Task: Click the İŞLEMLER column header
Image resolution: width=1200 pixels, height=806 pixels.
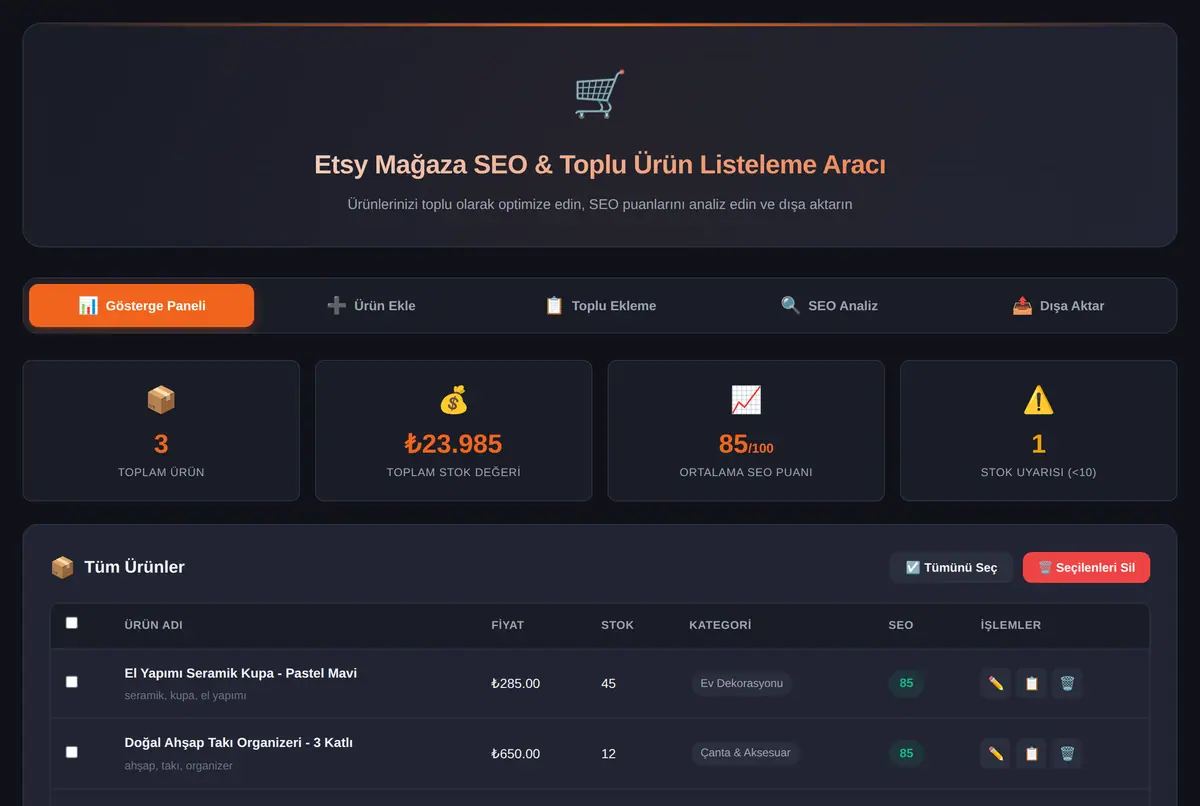Action: tap(1010, 625)
